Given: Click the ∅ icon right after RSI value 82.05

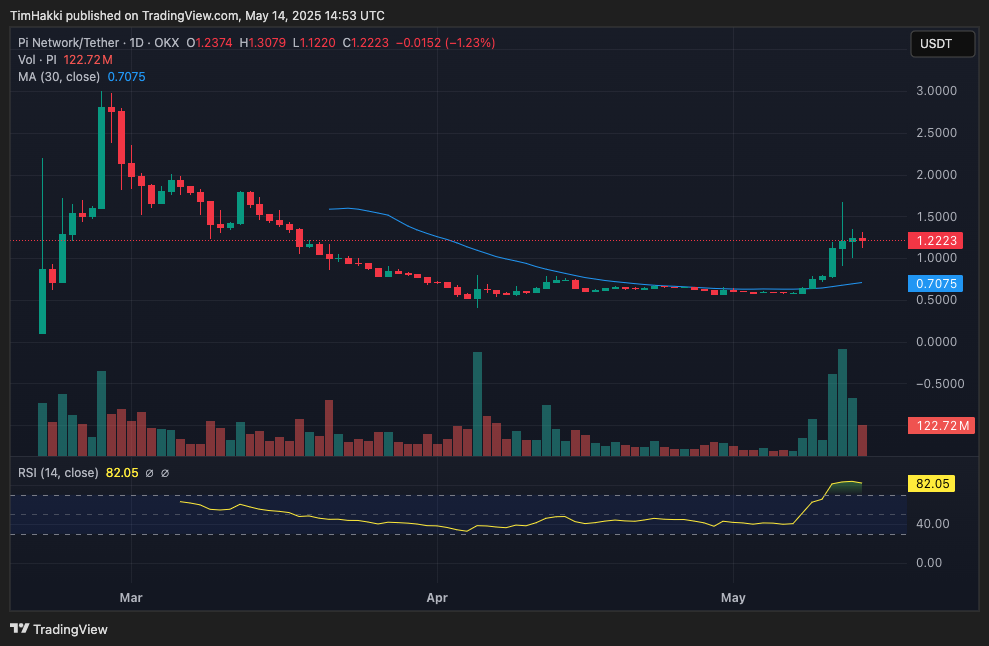Looking at the screenshot, I should coord(149,473).
